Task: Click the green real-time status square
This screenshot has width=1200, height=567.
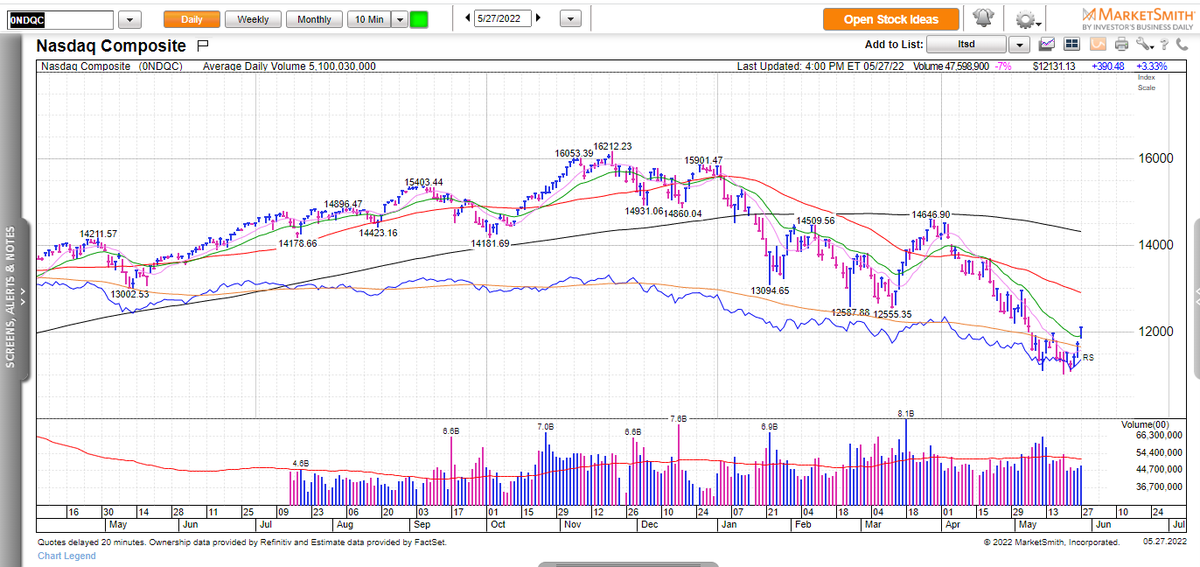Action: pyautogui.click(x=419, y=19)
